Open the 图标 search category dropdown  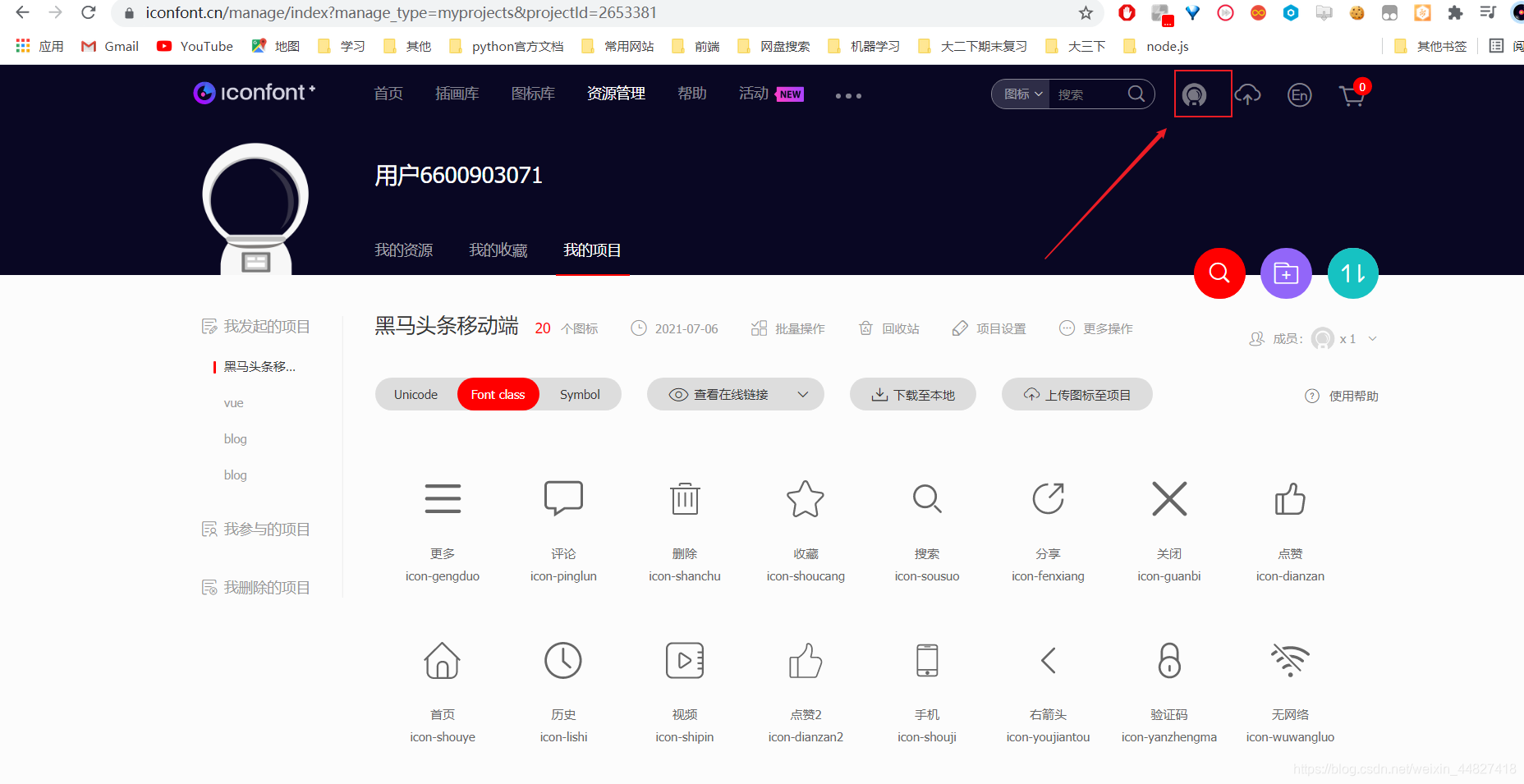coord(1019,94)
